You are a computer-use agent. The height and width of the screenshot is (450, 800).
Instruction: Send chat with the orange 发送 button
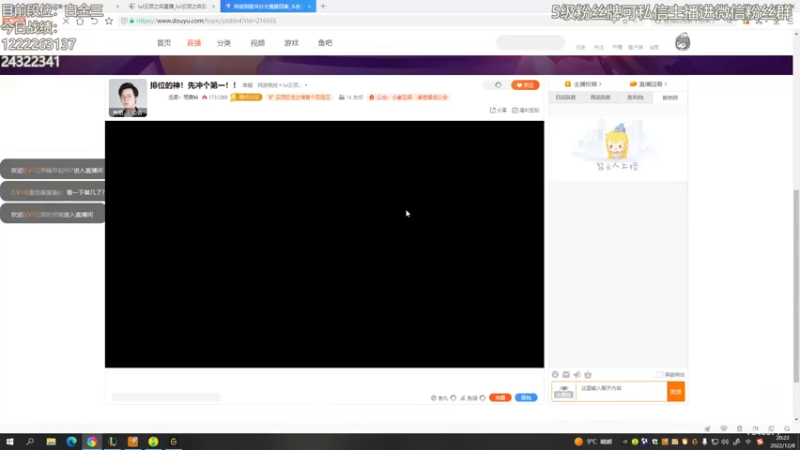(676, 391)
